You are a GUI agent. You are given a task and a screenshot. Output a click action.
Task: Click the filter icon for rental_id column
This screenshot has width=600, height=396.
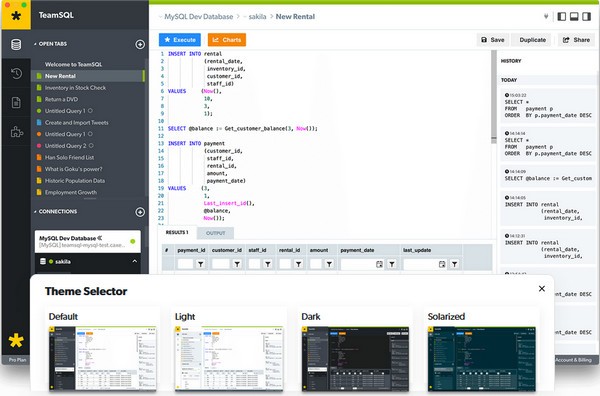coord(298,264)
